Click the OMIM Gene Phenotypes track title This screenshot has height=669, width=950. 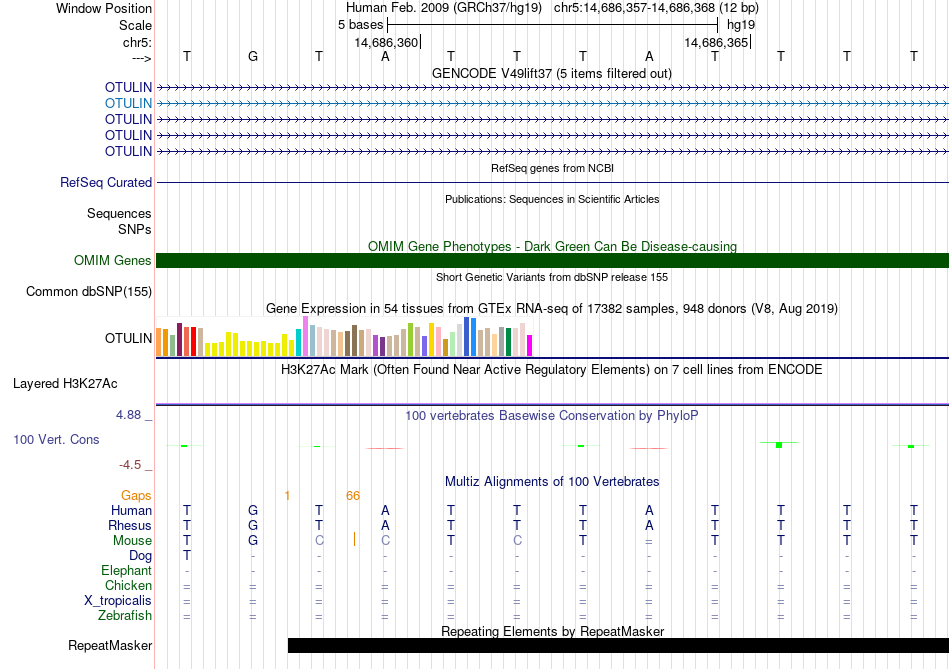[x=552, y=246]
